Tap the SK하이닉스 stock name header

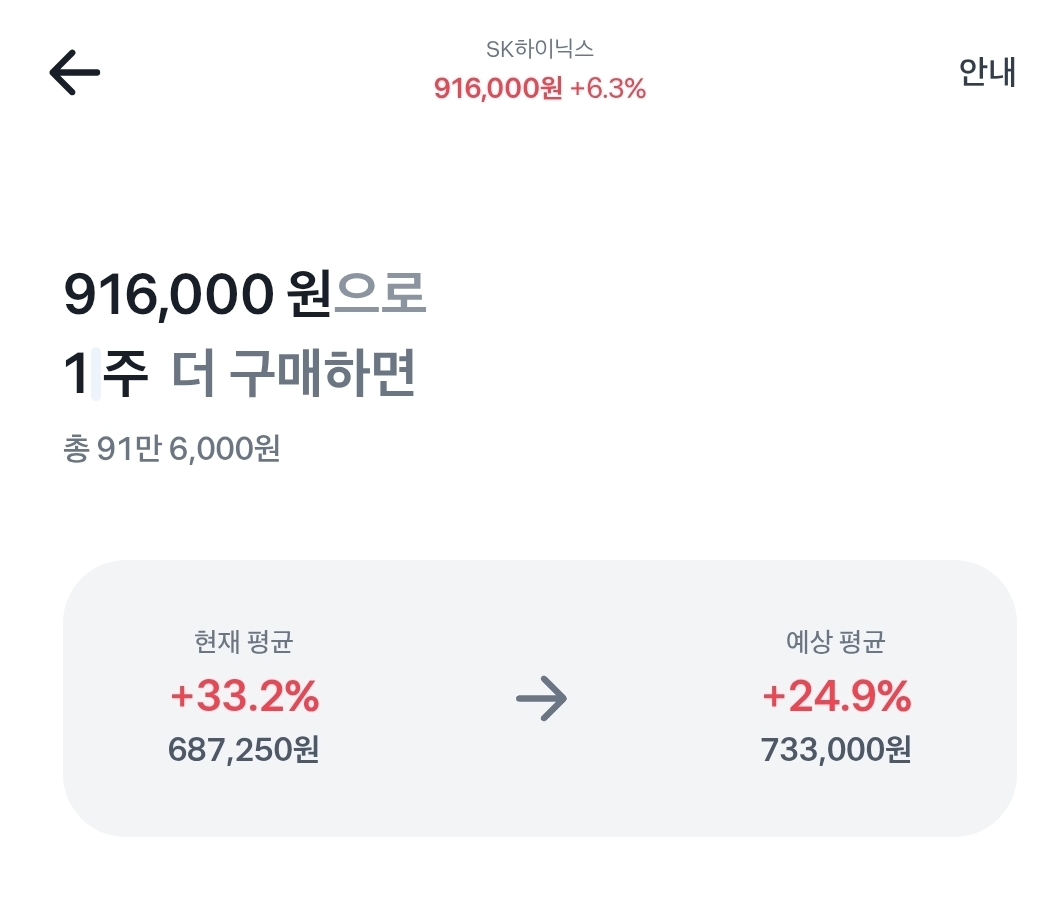point(539,49)
